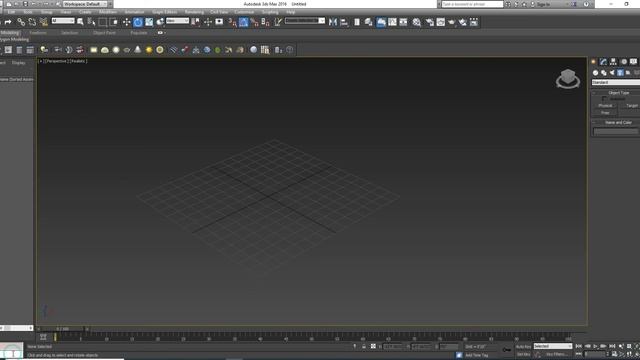Image resolution: width=640 pixels, height=360 pixels.
Task: Activate the Select and Move tool
Action: (127, 22)
